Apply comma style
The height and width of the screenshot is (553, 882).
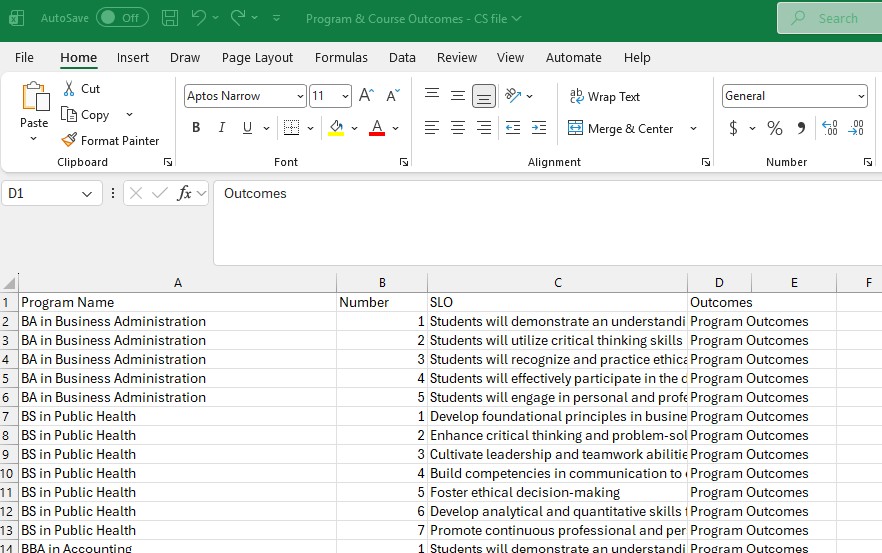click(801, 128)
